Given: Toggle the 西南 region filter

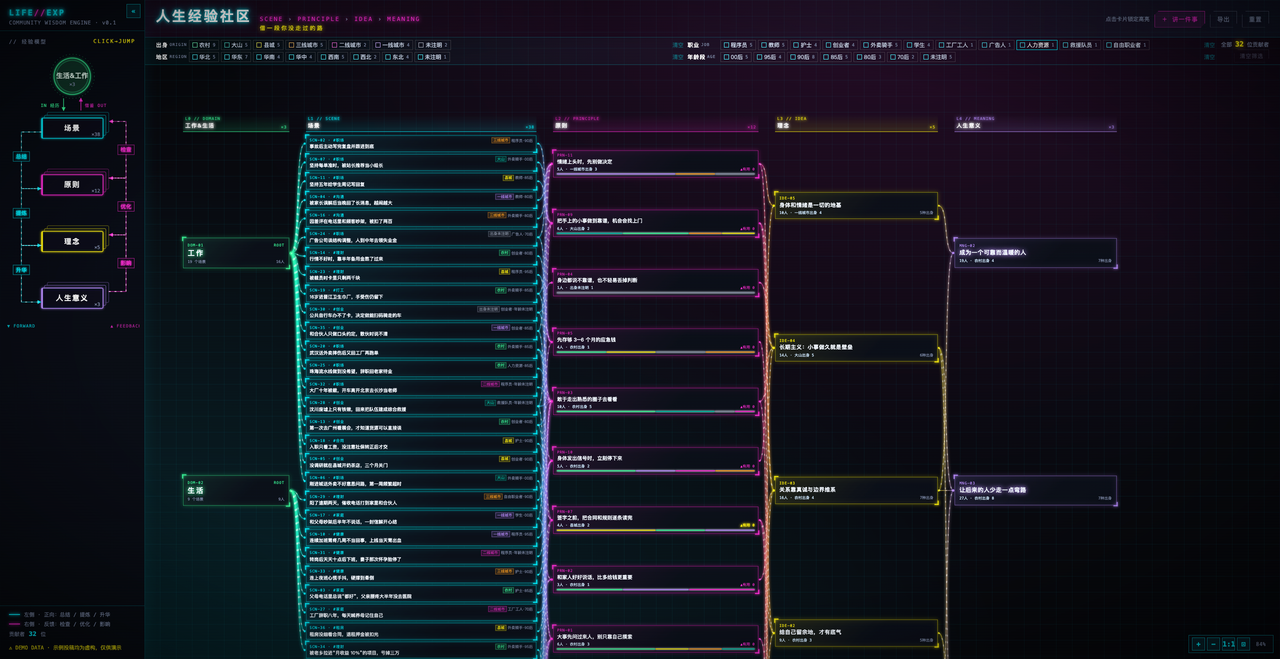Looking at the screenshot, I should [x=331, y=57].
